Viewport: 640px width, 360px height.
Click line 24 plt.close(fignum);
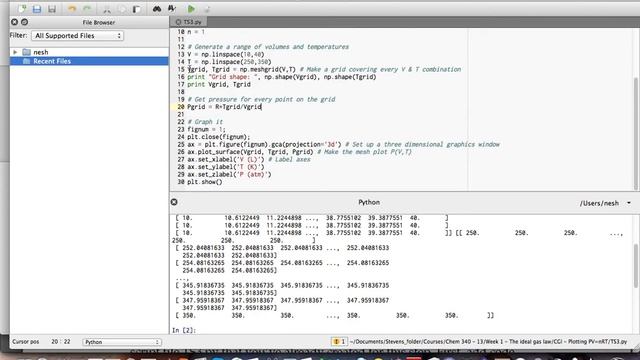pyautogui.click(x=218, y=137)
